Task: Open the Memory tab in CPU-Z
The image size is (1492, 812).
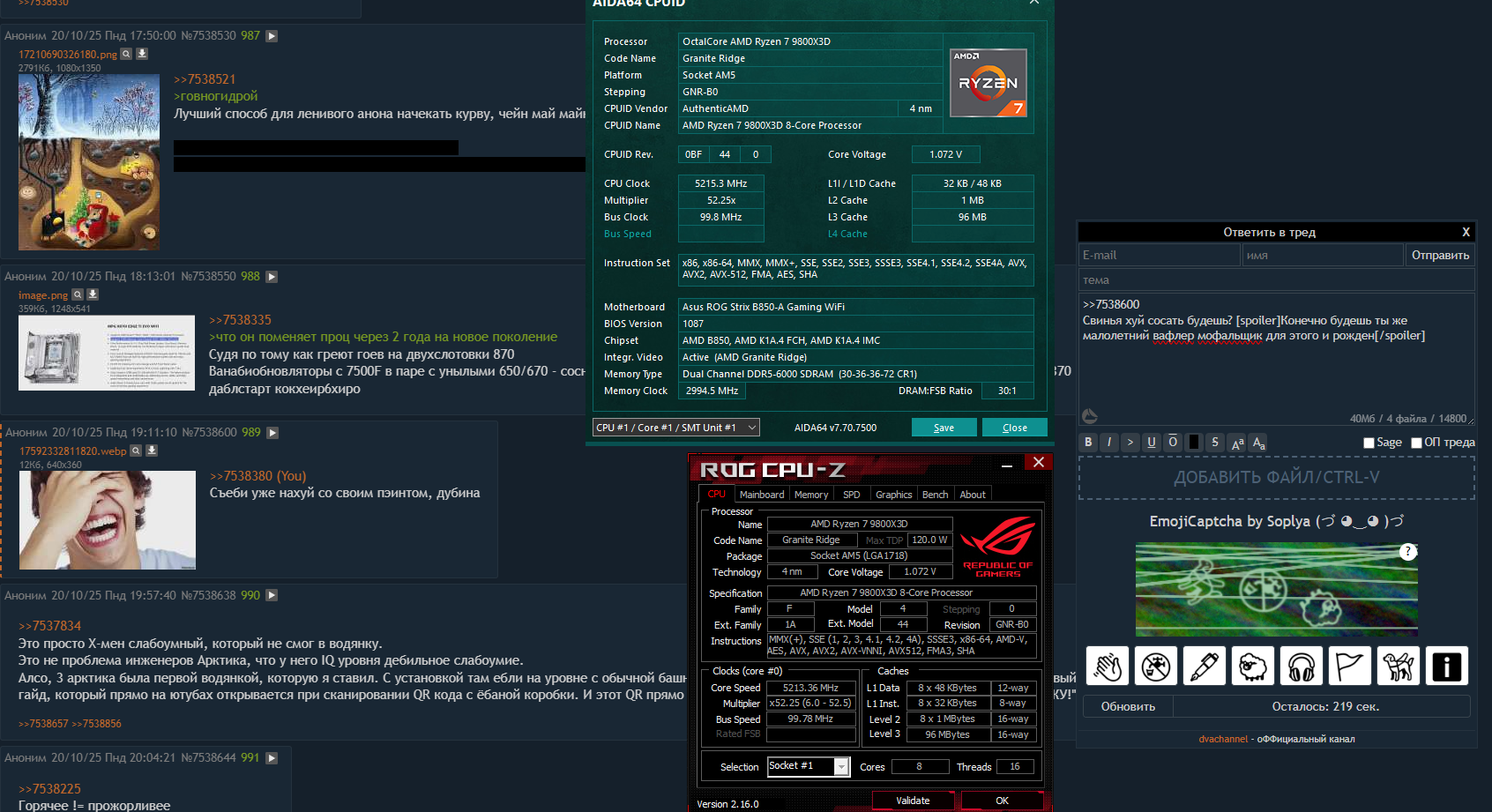Action: coord(811,495)
